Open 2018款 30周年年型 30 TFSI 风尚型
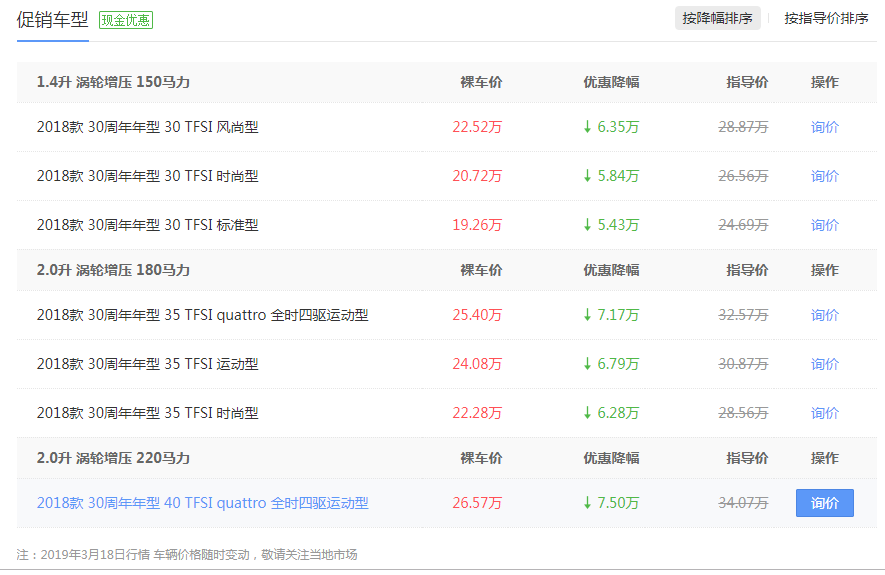This screenshot has height=575, width=885. 147,127
